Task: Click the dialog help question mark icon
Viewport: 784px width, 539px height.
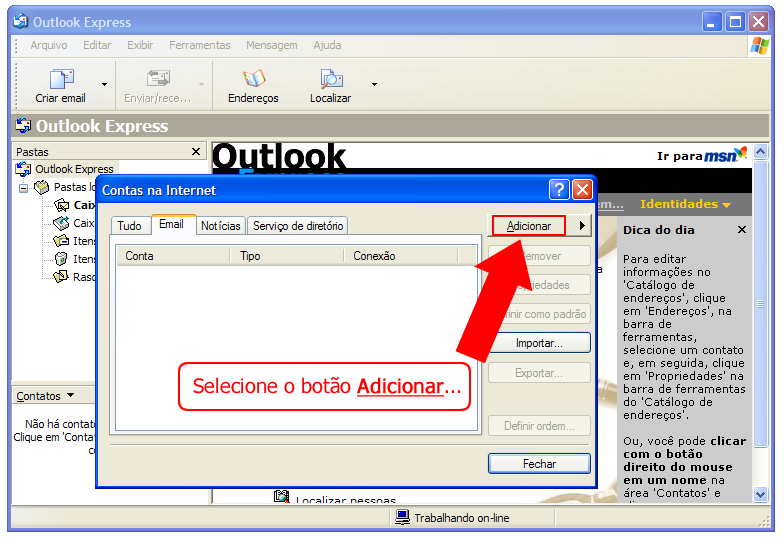Action: (x=559, y=190)
